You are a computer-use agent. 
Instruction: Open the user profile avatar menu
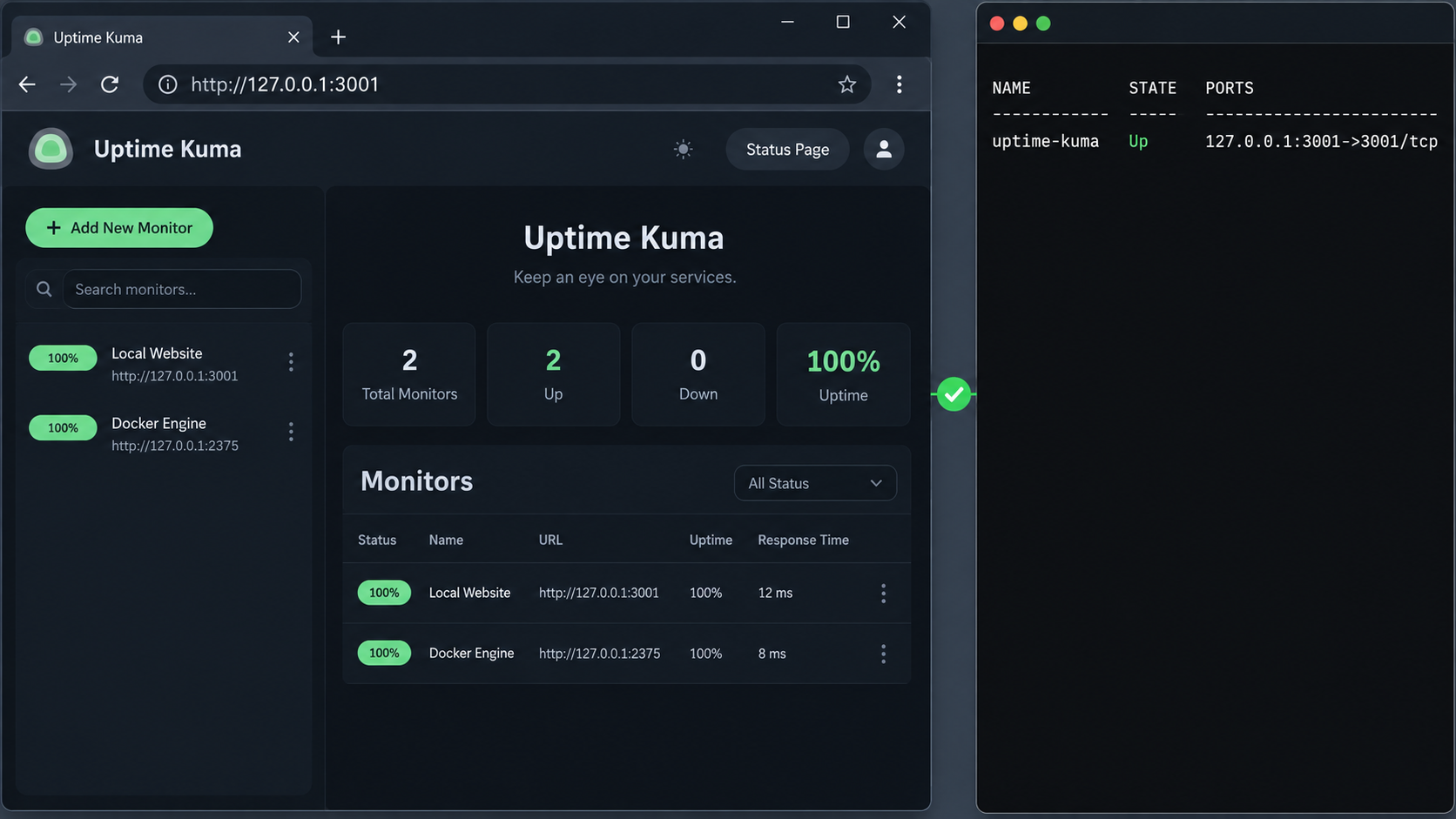tap(884, 149)
